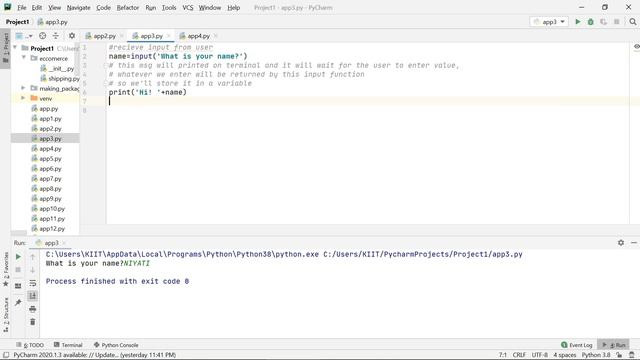This screenshot has width=640, height=360.
Task: Toggle the read-only lock icon in status bar
Action: (x=619, y=355)
